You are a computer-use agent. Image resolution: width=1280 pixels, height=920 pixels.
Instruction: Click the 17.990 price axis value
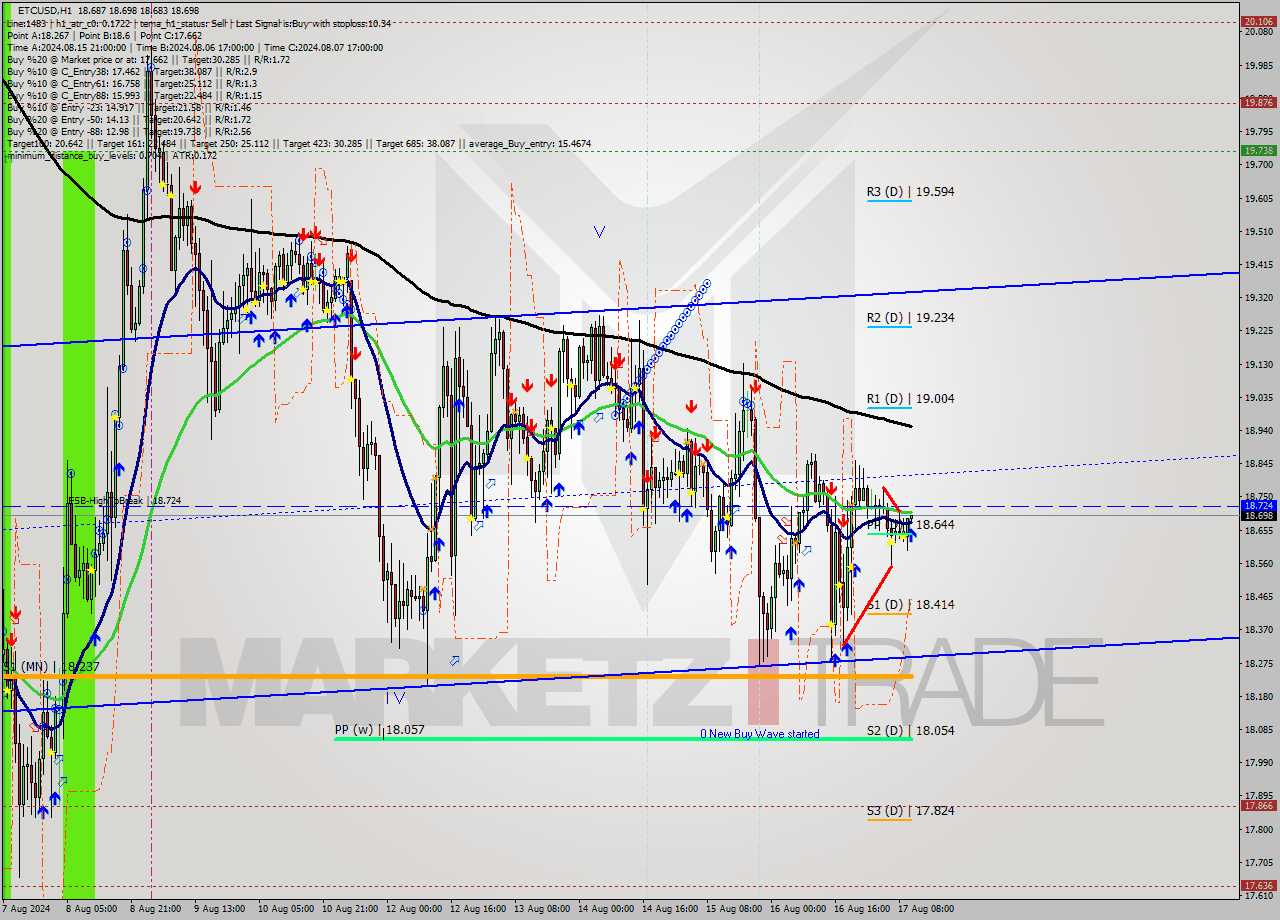click(1259, 762)
